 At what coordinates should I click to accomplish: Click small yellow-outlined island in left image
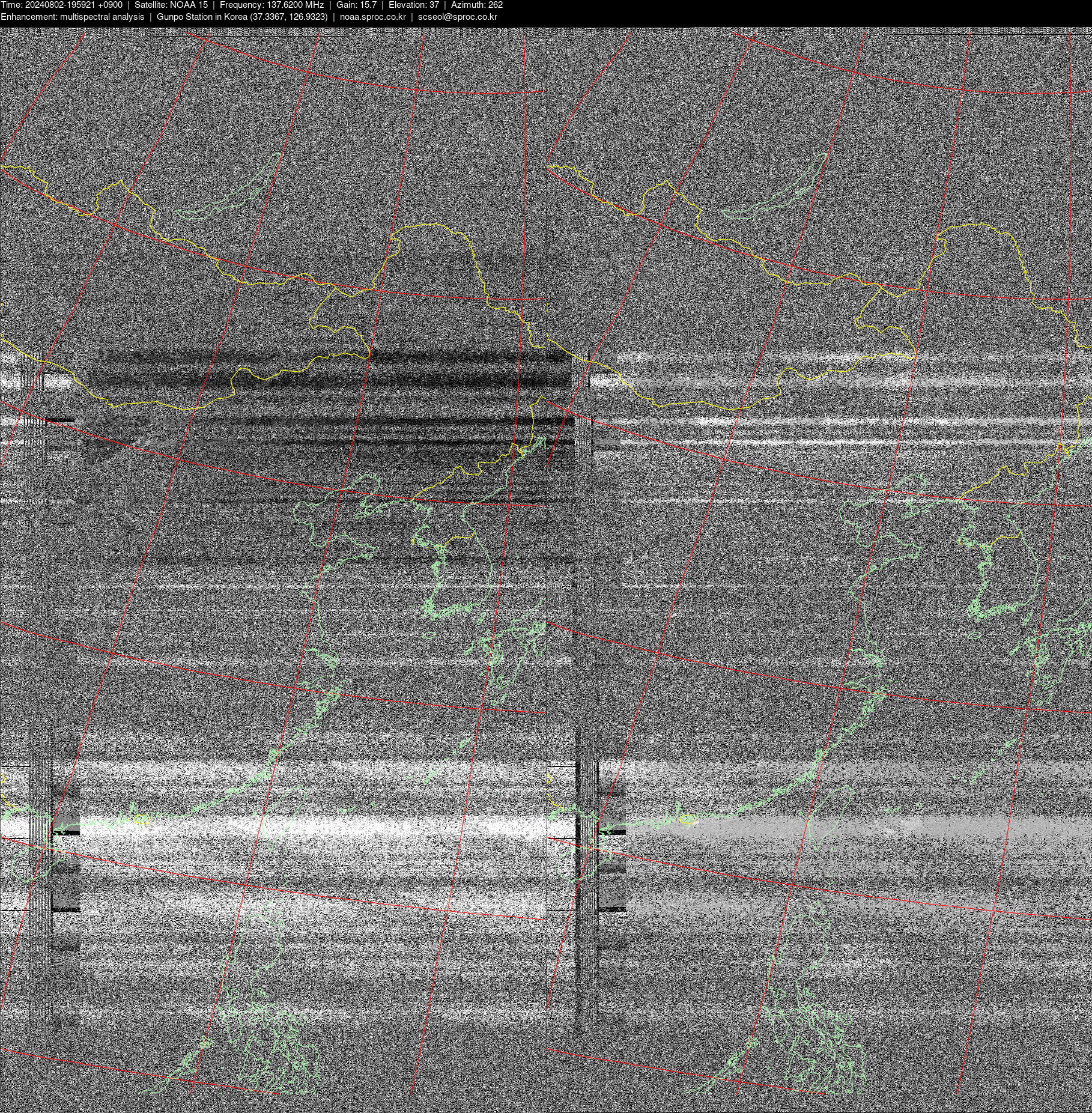142,819
